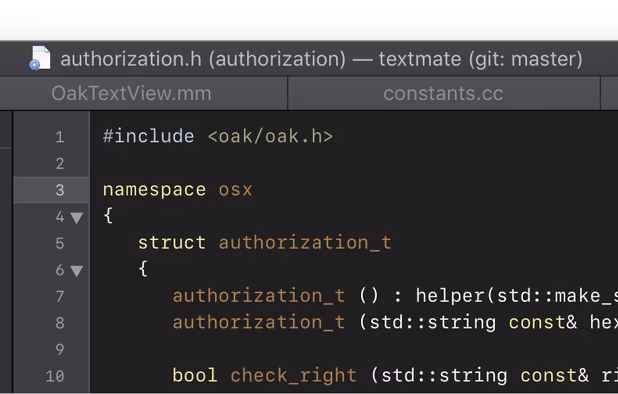Switch to the constants.cc tab
This screenshot has height=394, width=618.
(x=444, y=93)
